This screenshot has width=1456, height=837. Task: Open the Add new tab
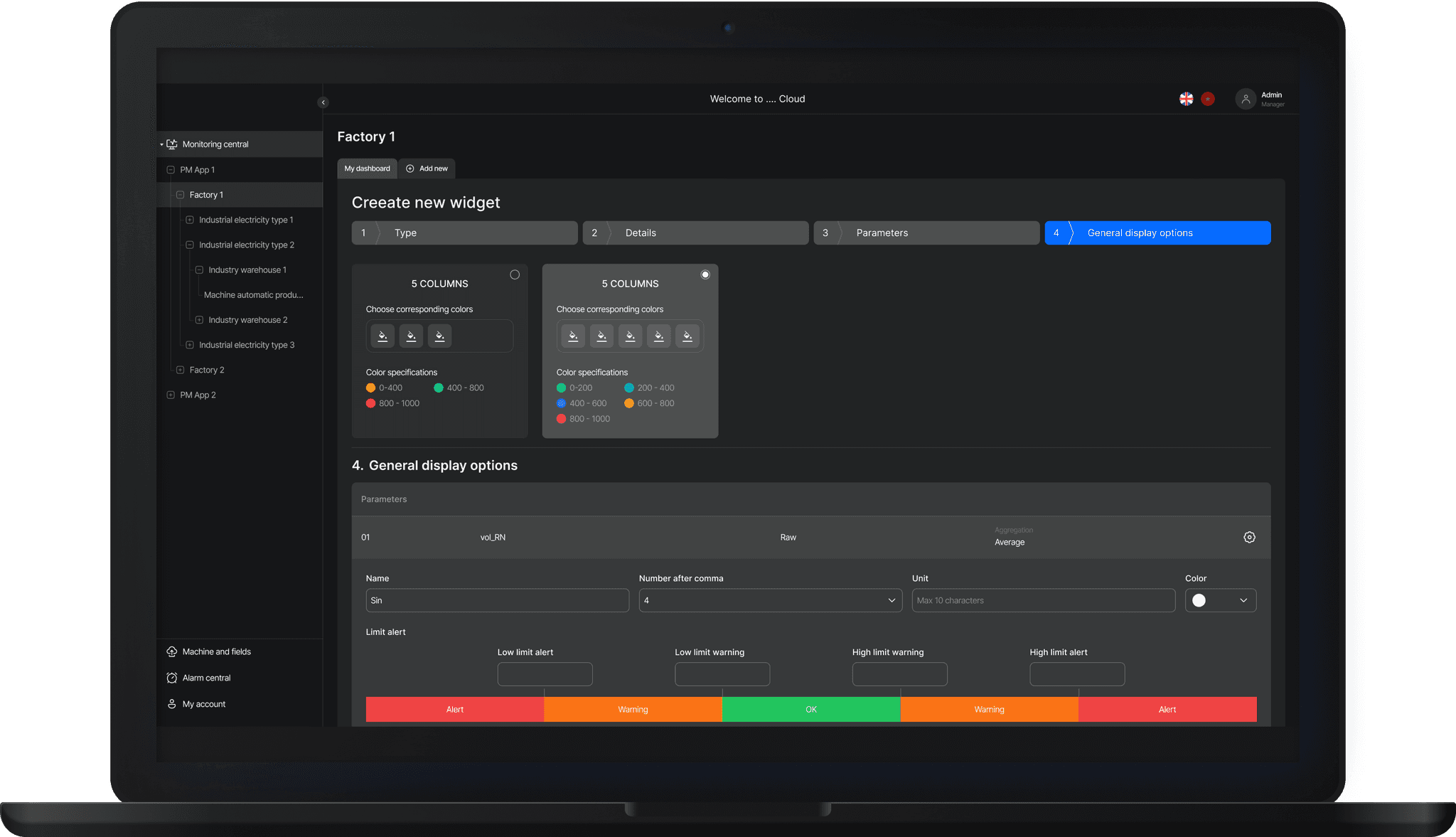(427, 169)
